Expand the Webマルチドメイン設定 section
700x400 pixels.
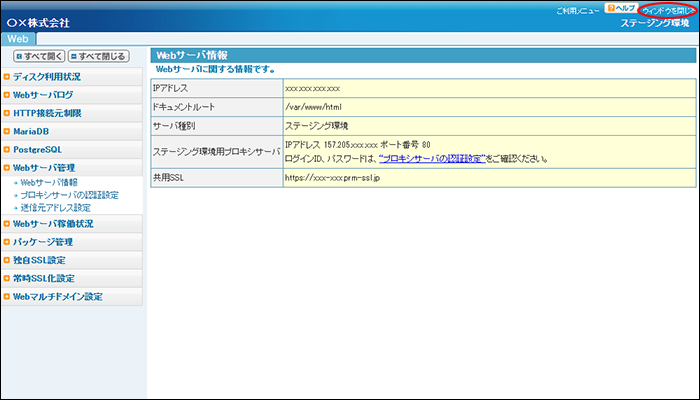click(58, 297)
